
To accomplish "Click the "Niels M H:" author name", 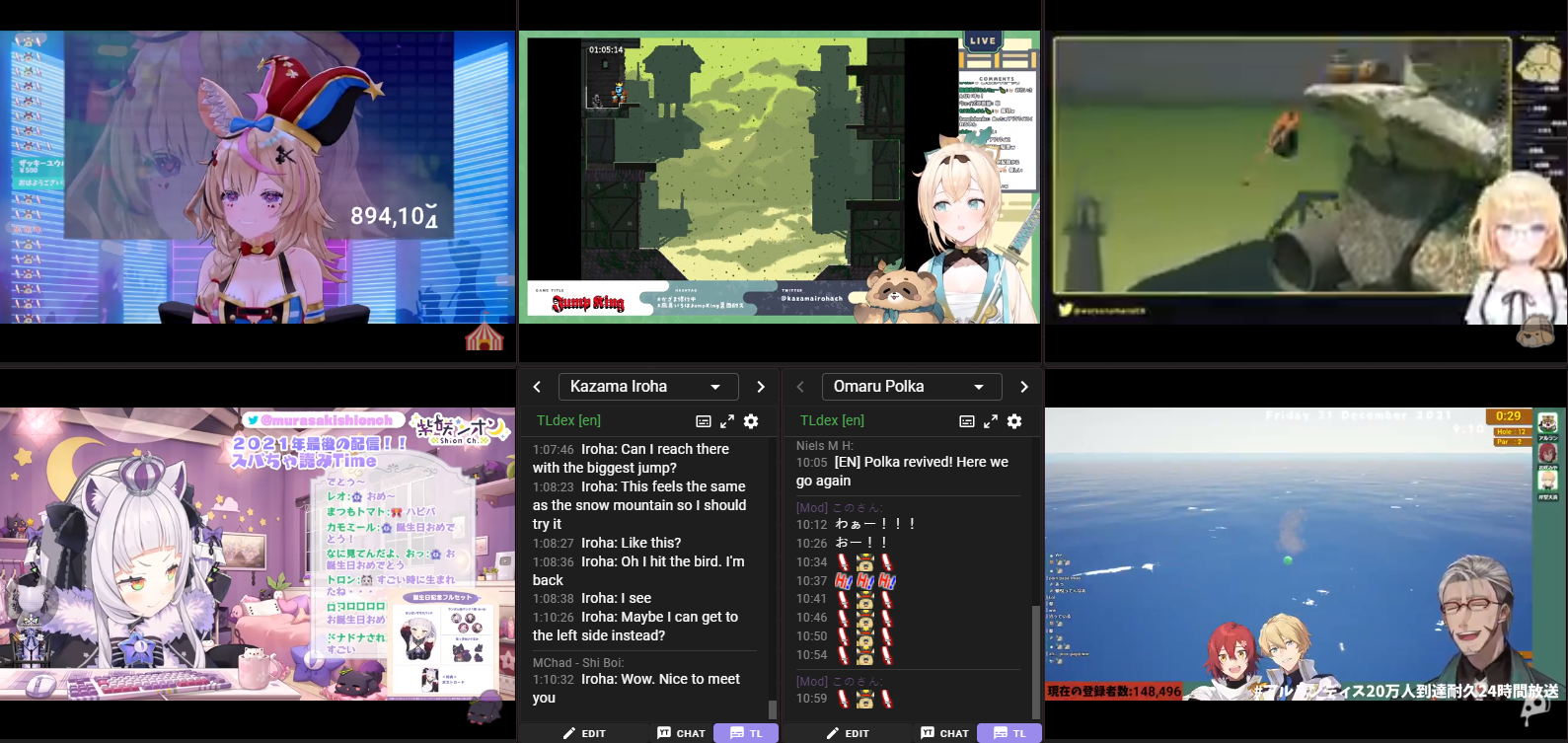I will pos(825,446).
